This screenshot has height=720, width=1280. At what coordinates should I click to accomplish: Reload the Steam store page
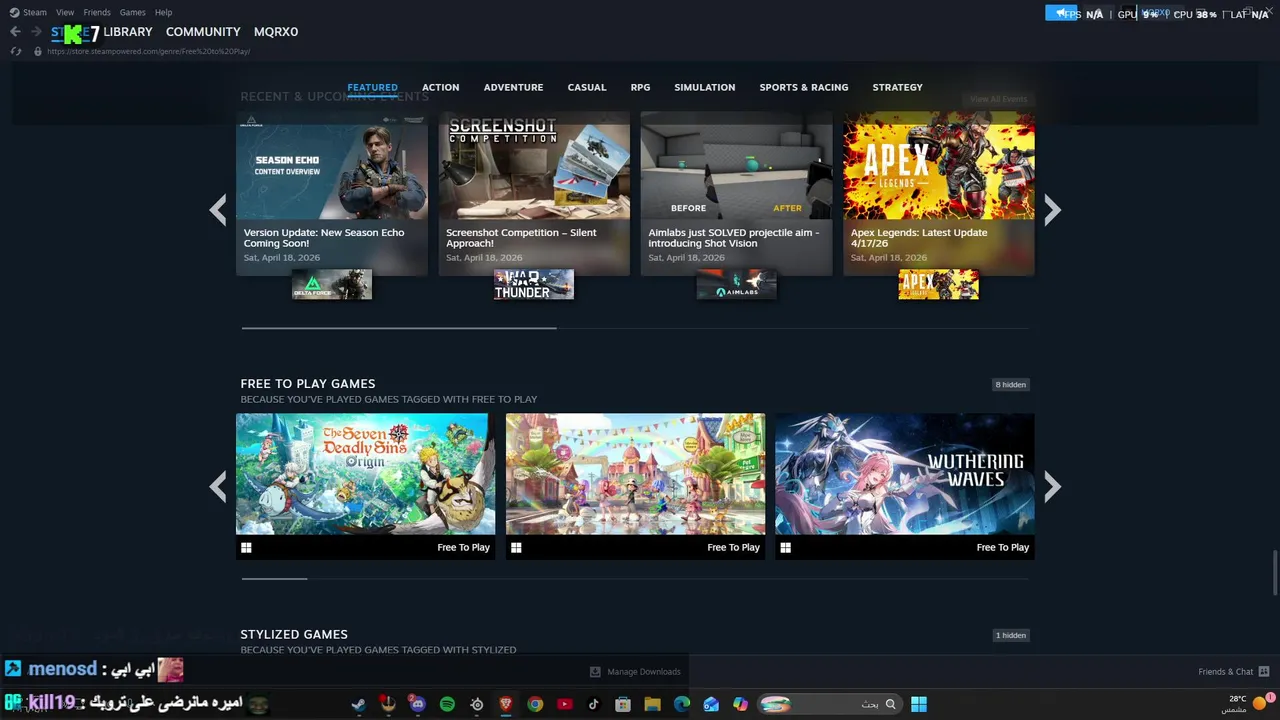(x=16, y=51)
